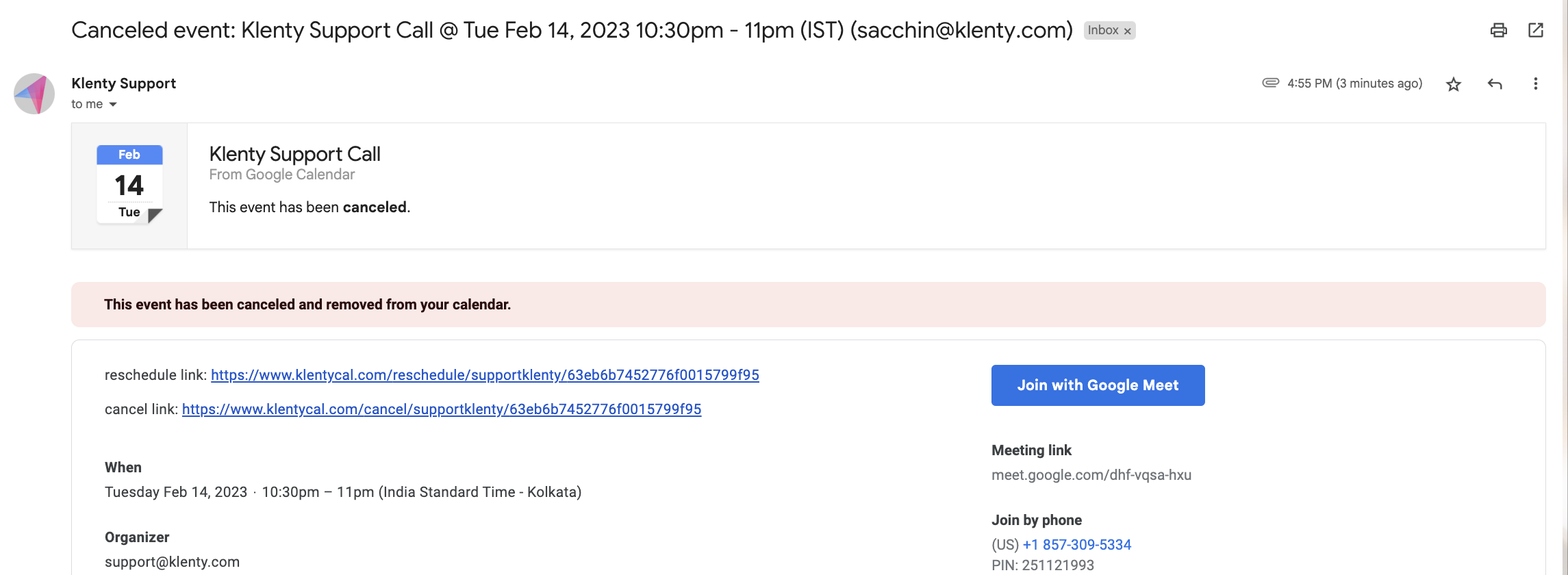The width and height of the screenshot is (1568, 575).
Task: Reply to the email using the arrow icon
Action: pyautogui.click(x=1495, y=84)
